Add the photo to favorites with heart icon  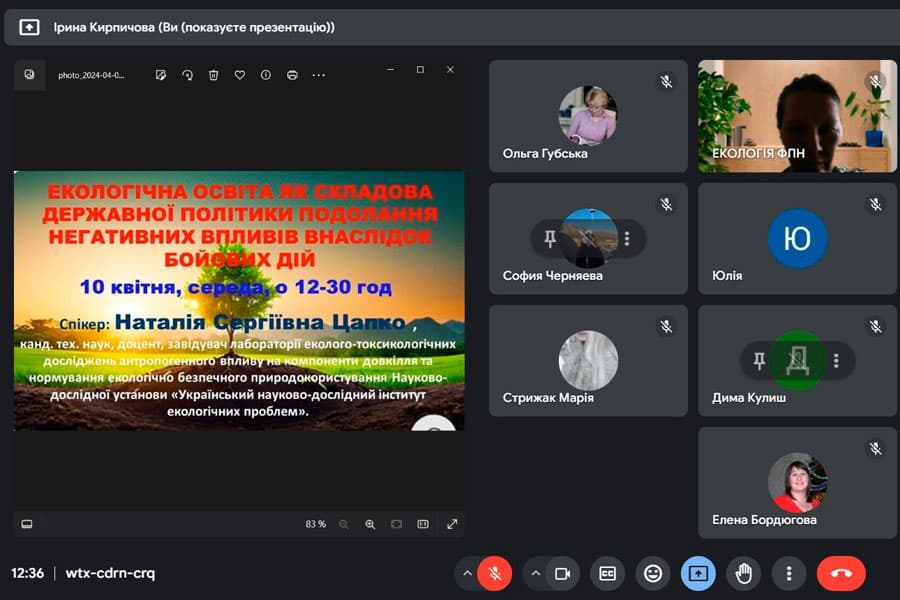pos(240,75)
